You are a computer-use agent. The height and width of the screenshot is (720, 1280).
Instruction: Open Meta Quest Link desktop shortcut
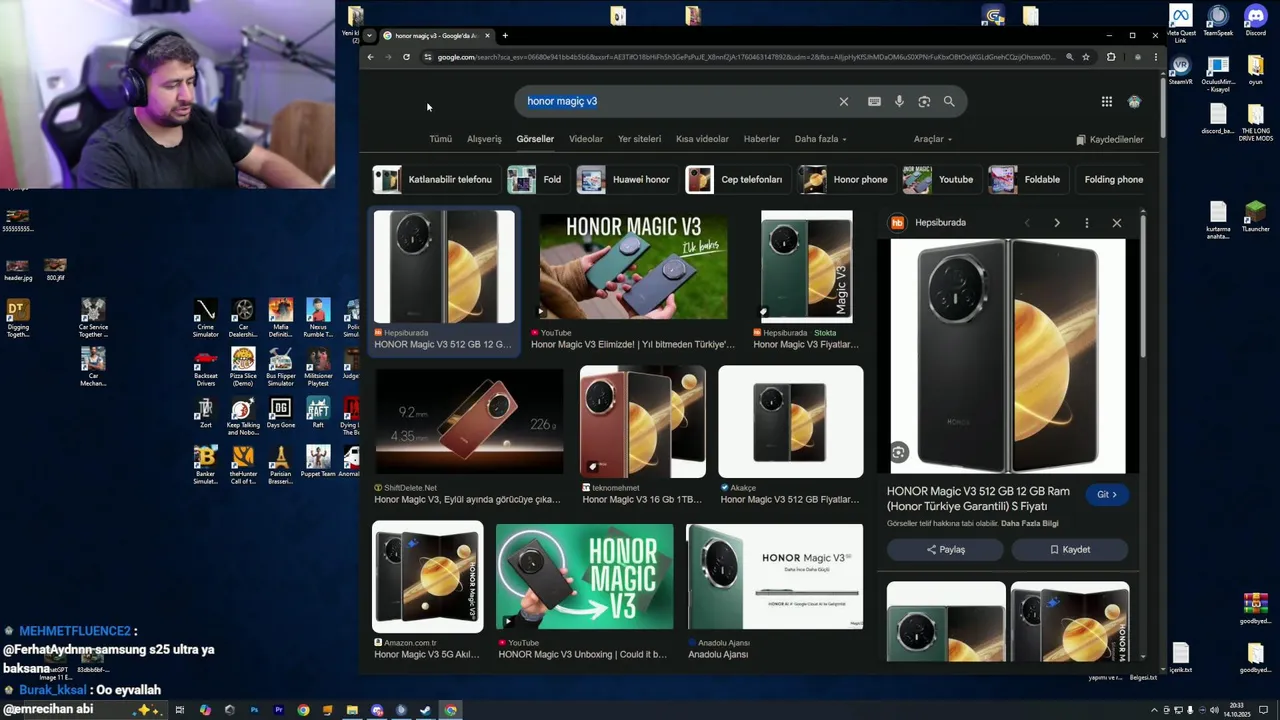point(1181,24)
